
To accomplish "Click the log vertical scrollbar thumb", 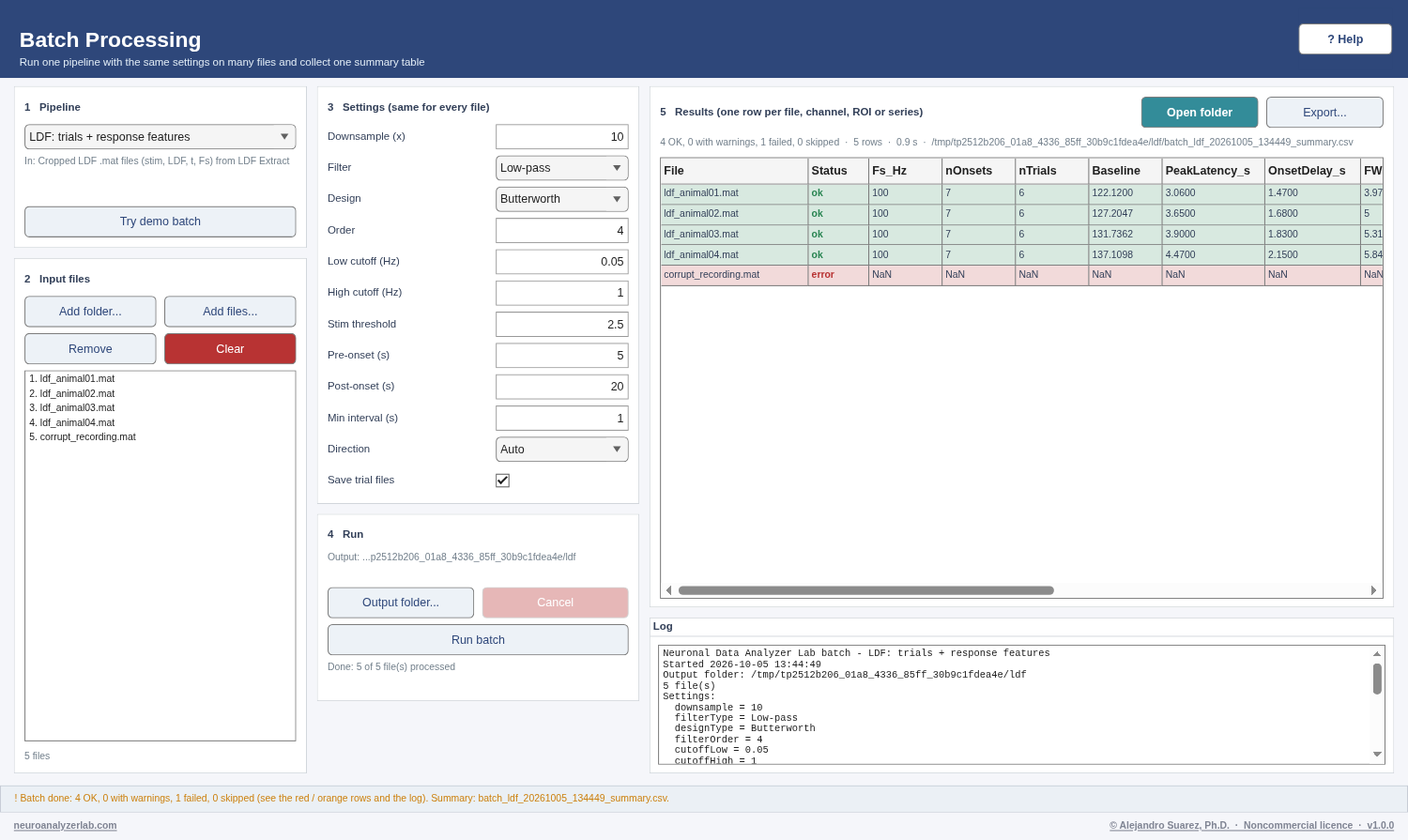I will pos(1377,679).
